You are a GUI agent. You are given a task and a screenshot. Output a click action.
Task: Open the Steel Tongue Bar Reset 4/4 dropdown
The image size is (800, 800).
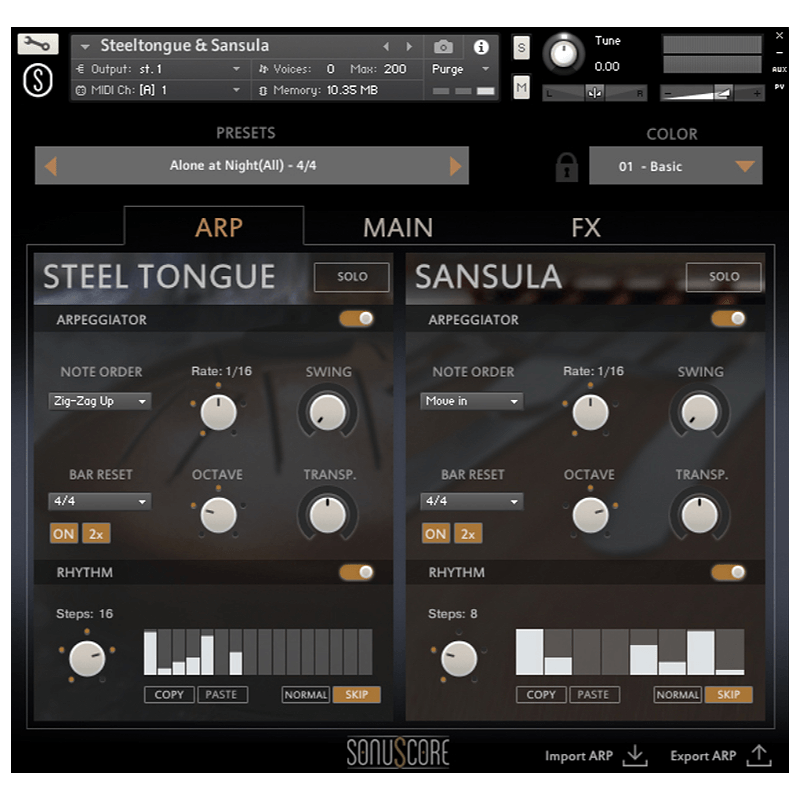click(x=100, y=502)
